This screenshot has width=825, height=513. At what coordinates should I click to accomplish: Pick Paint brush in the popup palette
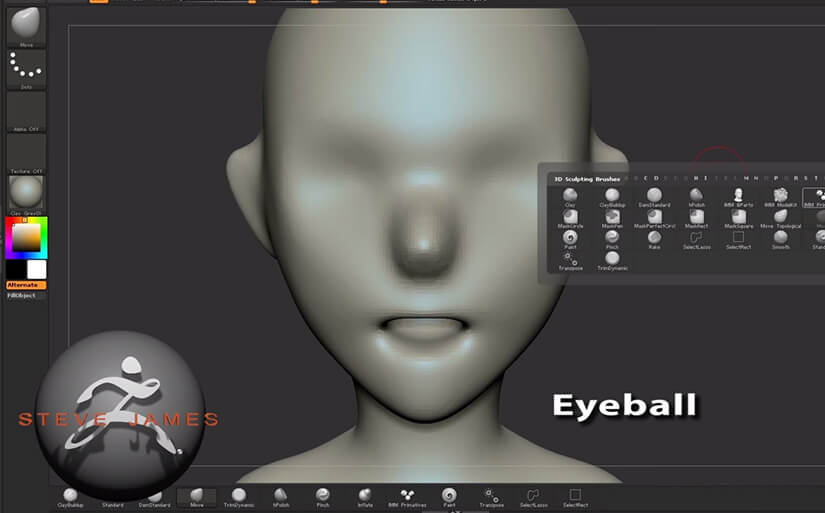(570, 240)
